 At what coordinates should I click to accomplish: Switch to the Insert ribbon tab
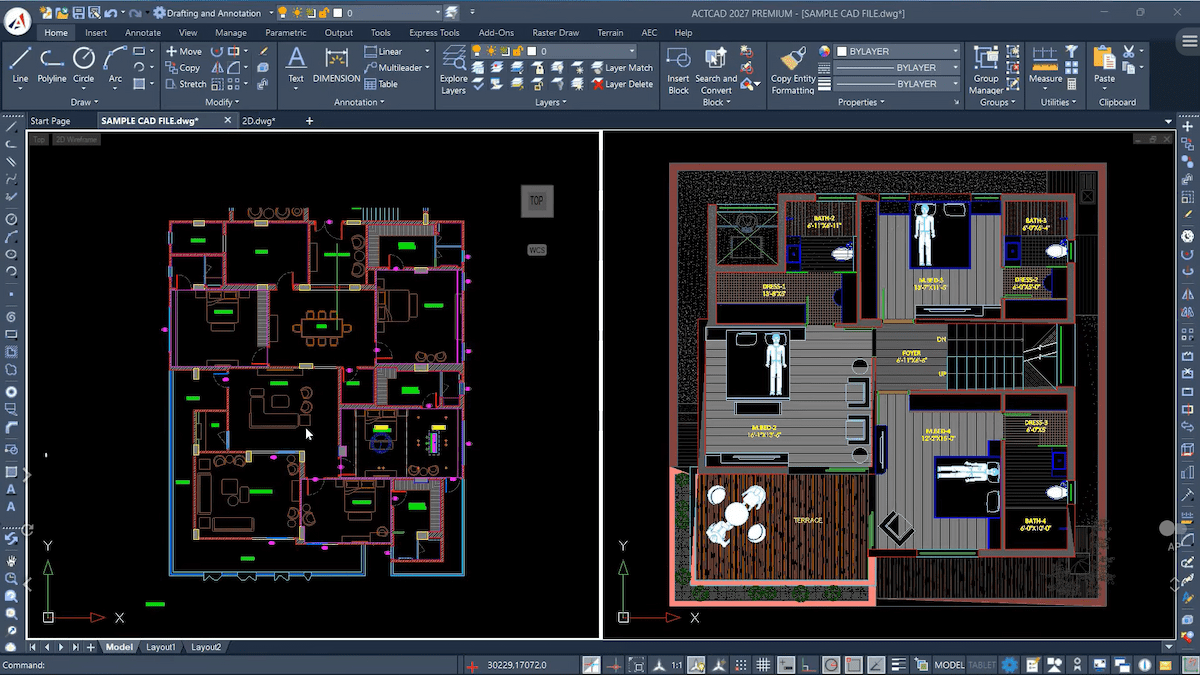pyautogui.click(x=96, y=33)
